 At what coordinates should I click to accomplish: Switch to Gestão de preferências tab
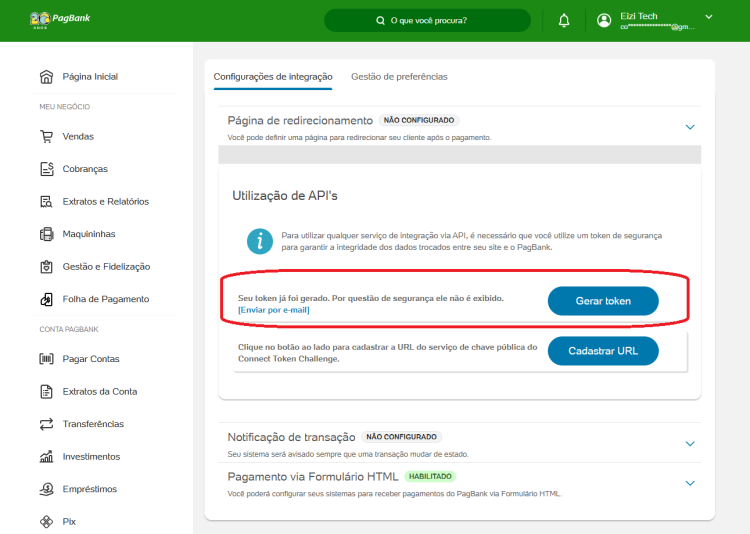click(x=399, y=77)
